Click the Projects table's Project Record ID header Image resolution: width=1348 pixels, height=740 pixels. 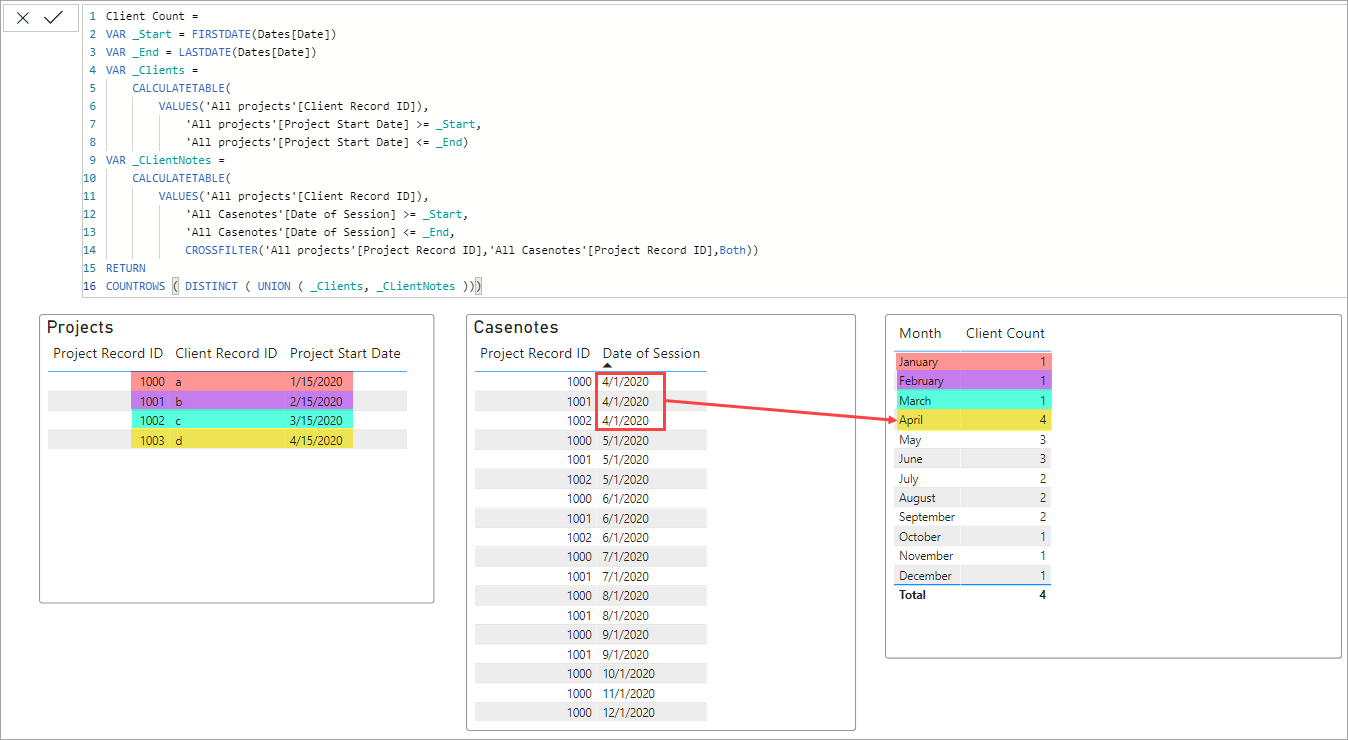click(108, 353)
